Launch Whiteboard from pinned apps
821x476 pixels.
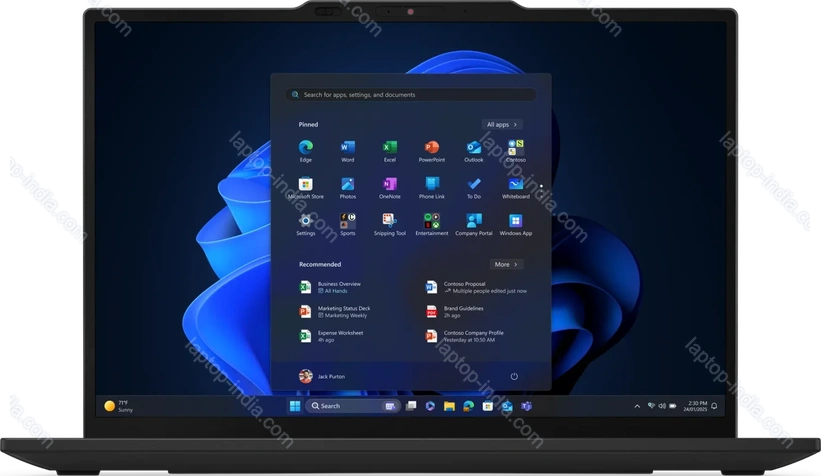(x=515, y=185)
